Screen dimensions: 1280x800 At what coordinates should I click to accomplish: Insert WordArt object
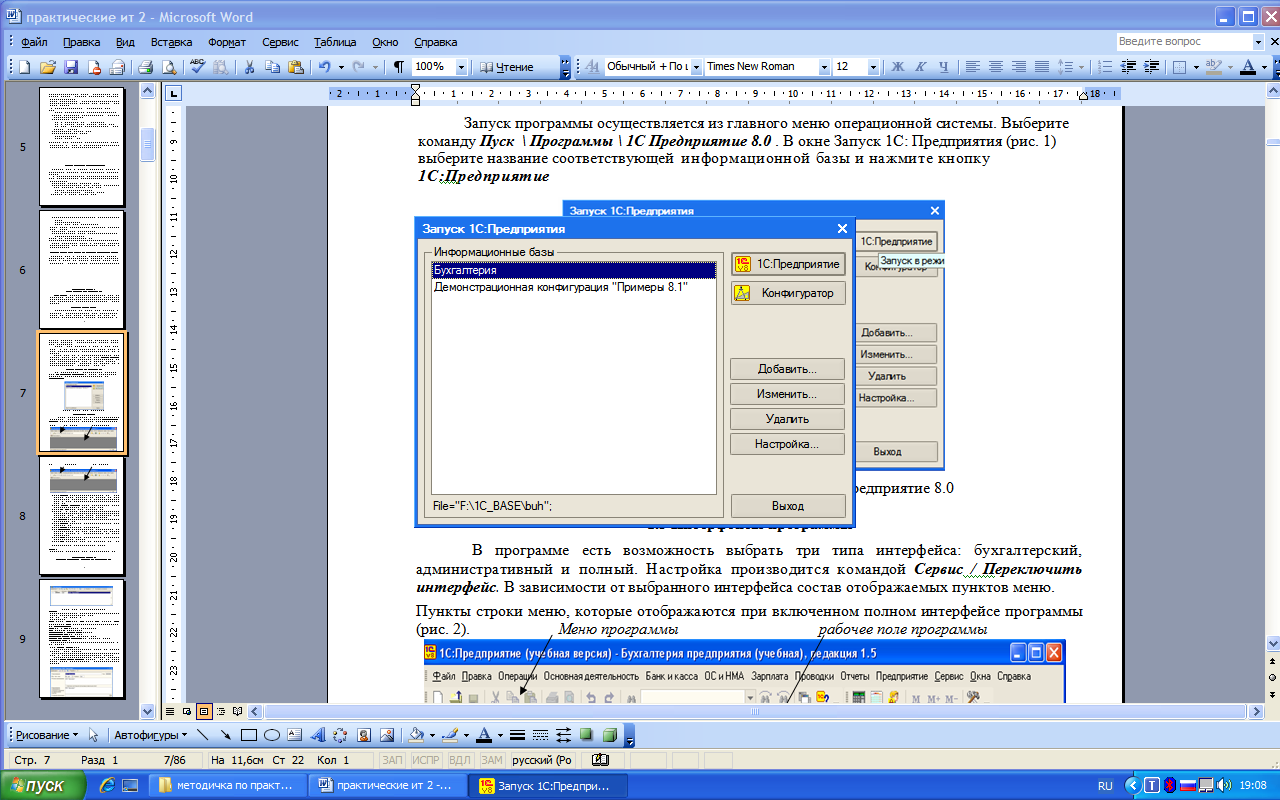click(x=318, y=735)
